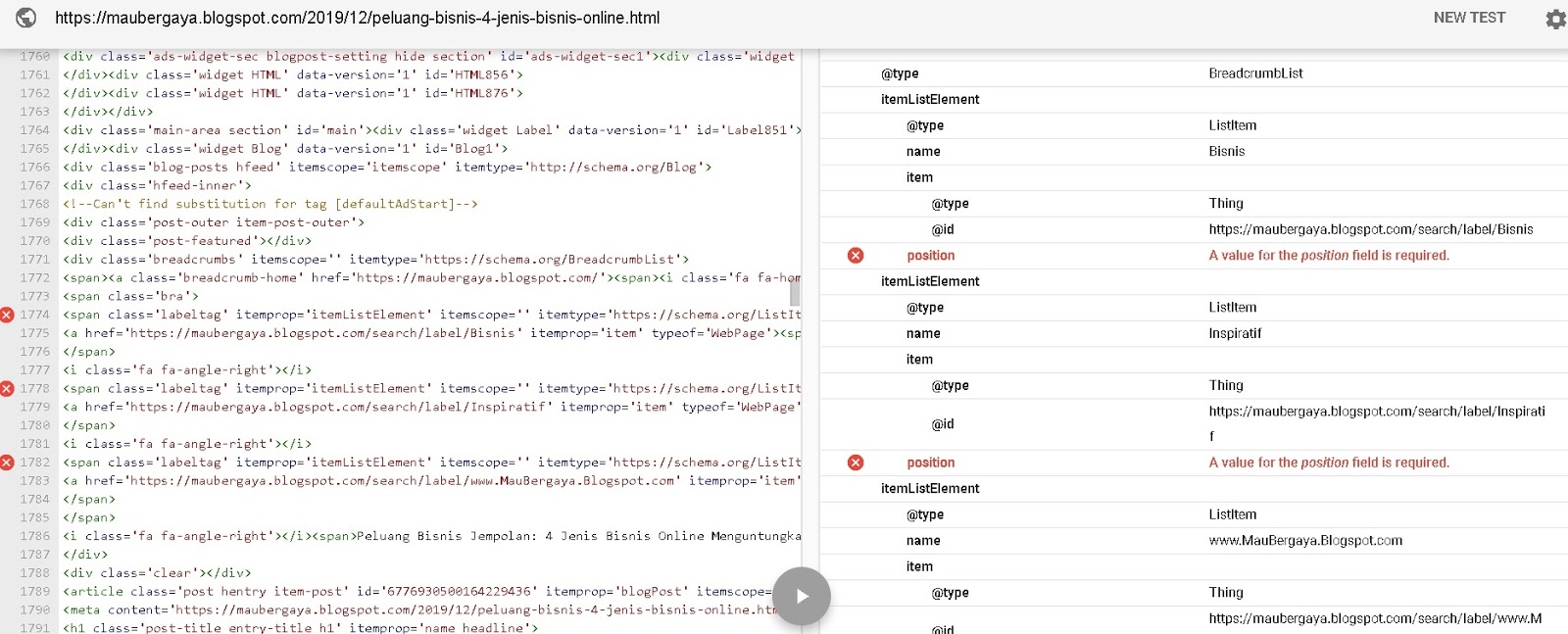Image resolution: width=1568 pixels, height=634 pixels.
Task: Select the www.MauBergaya.Blogspot.com name row
Action: (1194, 540)
